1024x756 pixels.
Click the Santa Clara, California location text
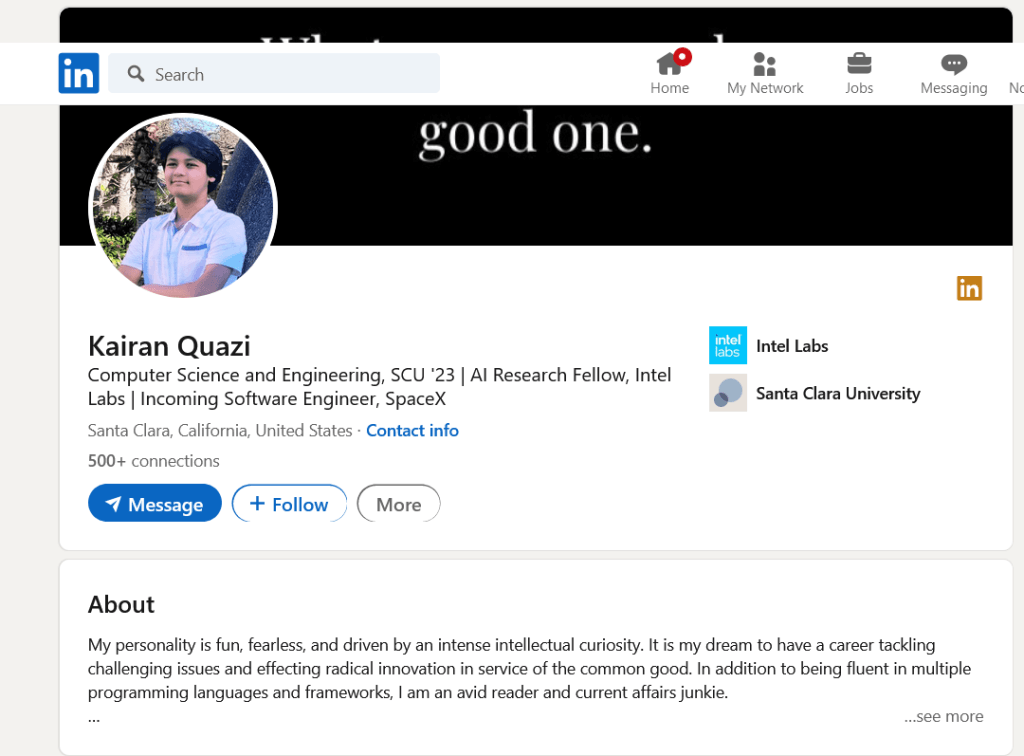220,431
